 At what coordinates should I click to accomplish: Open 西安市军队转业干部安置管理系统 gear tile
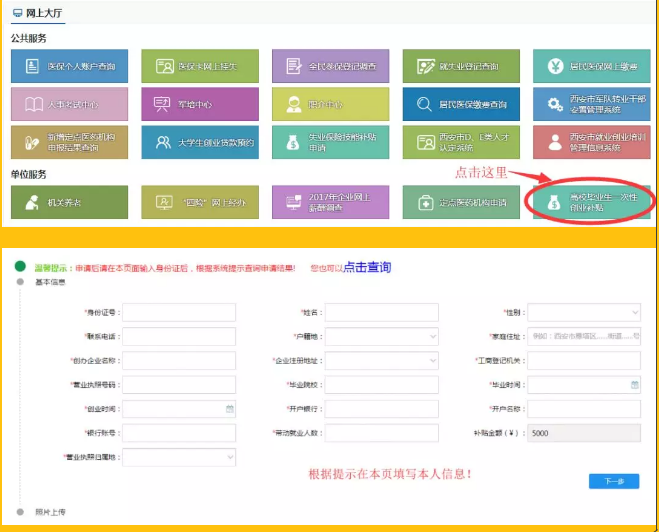[592, 104]
